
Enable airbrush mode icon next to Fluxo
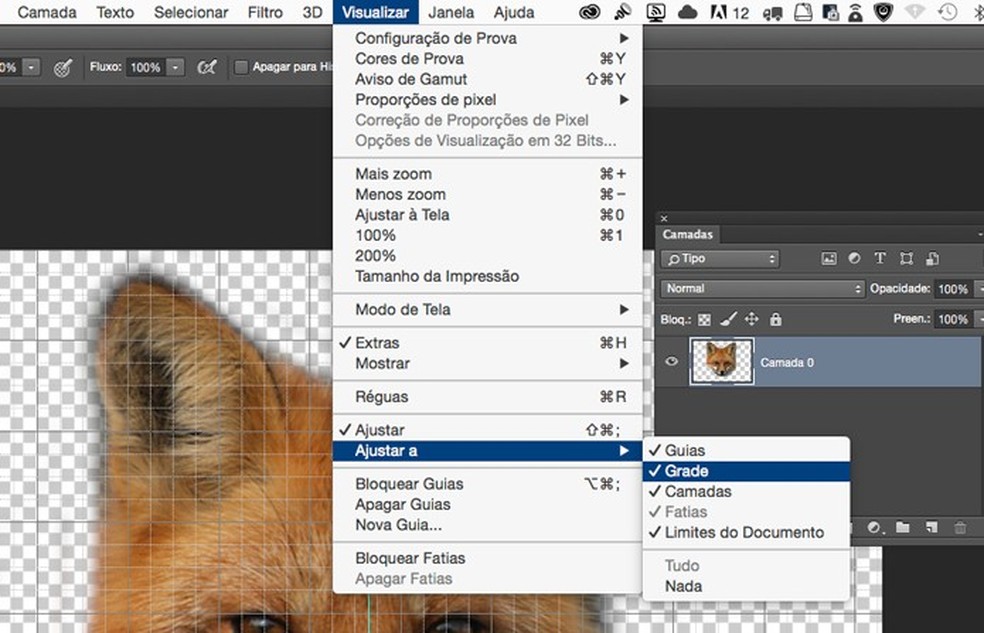[206, 66]
